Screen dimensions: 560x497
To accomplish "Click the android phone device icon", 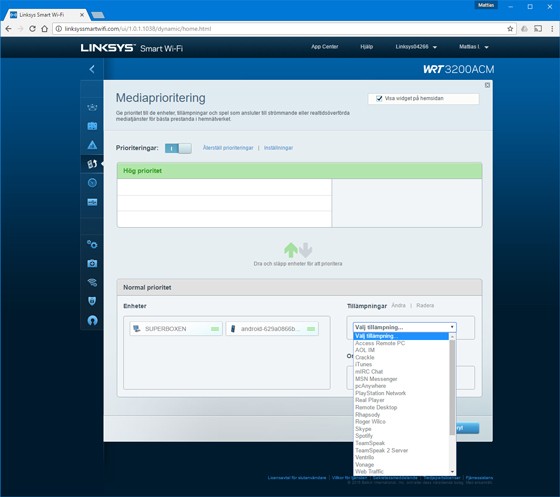I will click(x=233, y=328).
